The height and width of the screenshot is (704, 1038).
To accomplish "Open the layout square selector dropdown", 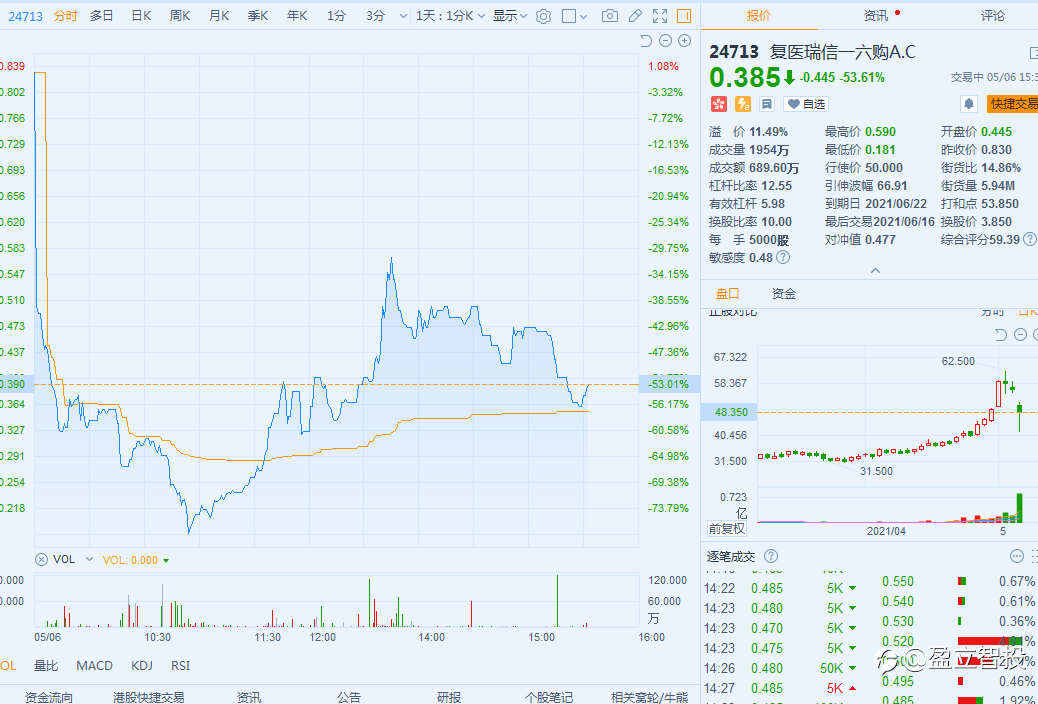I will tap(574, 17).
